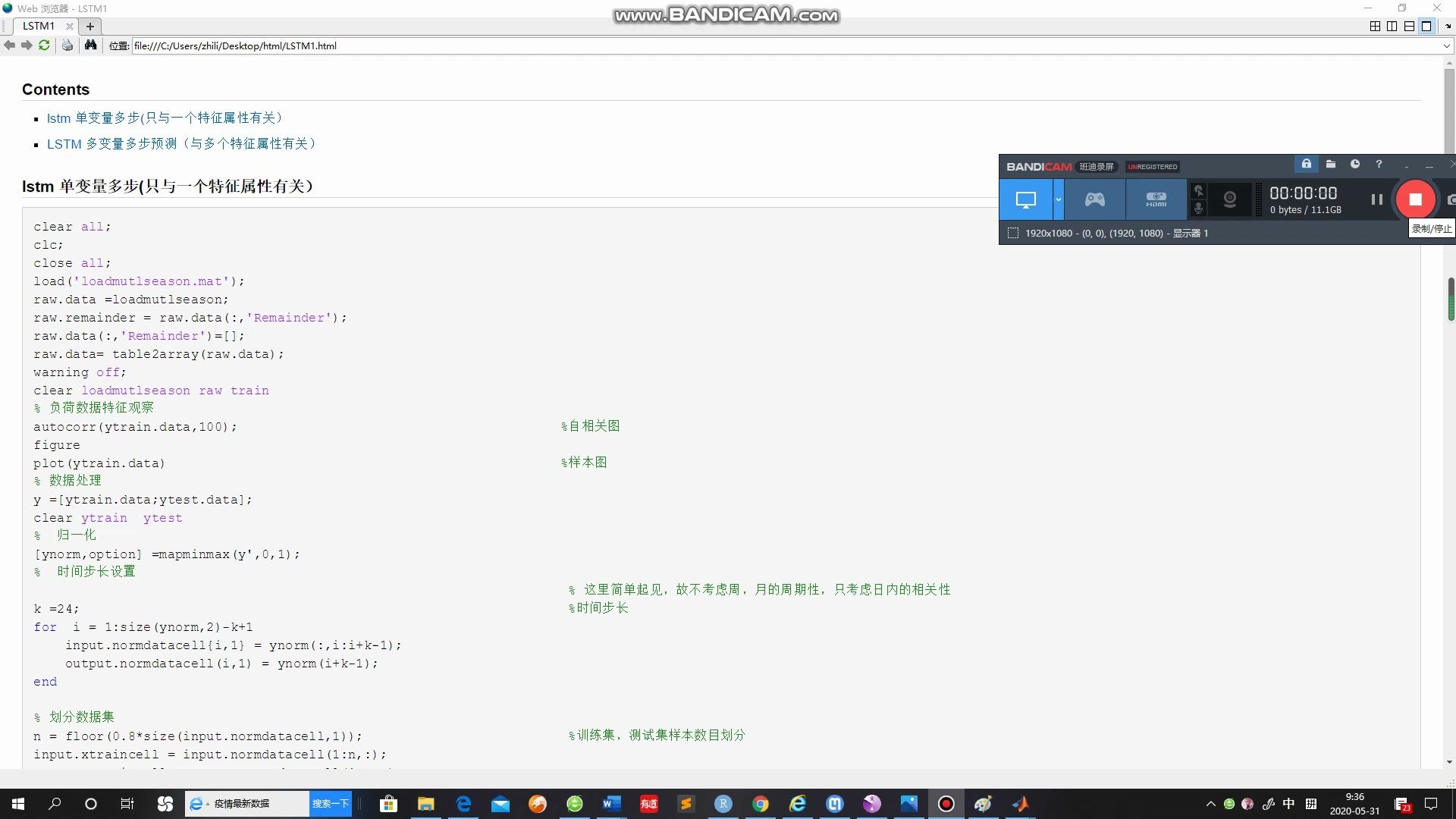This screenshot has width=1456, height=819.
Task: Select single pane layout
Action: point(1426,26)
